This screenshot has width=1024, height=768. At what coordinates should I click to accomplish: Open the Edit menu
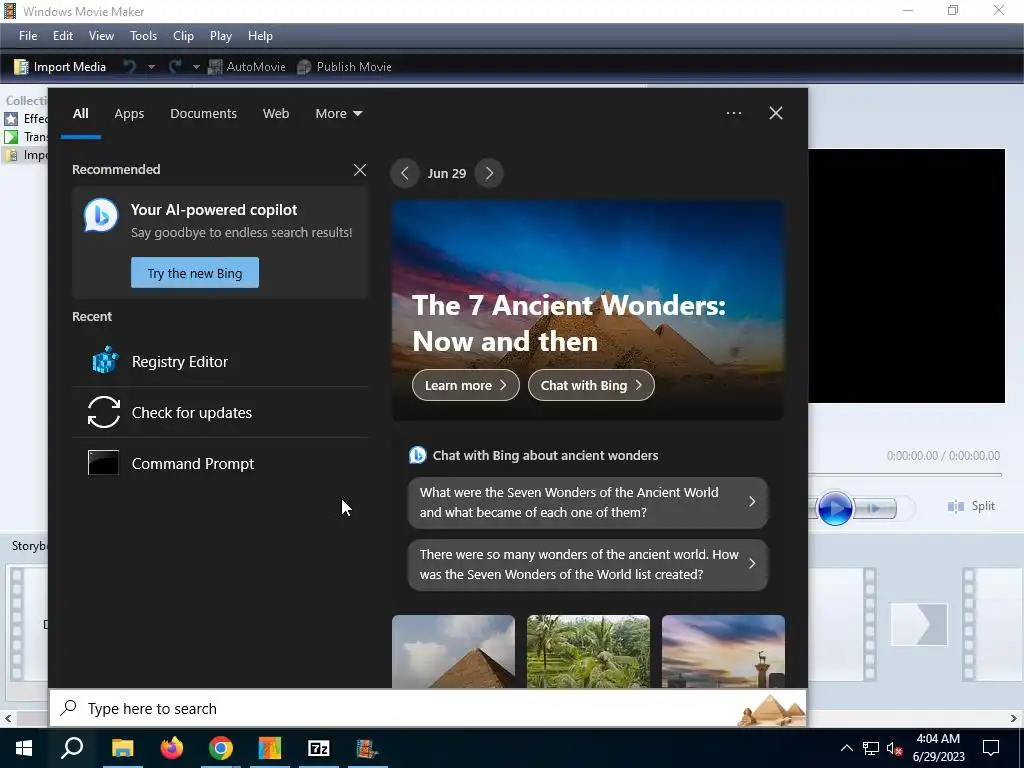pyautogui.click(x=63, y=36)
